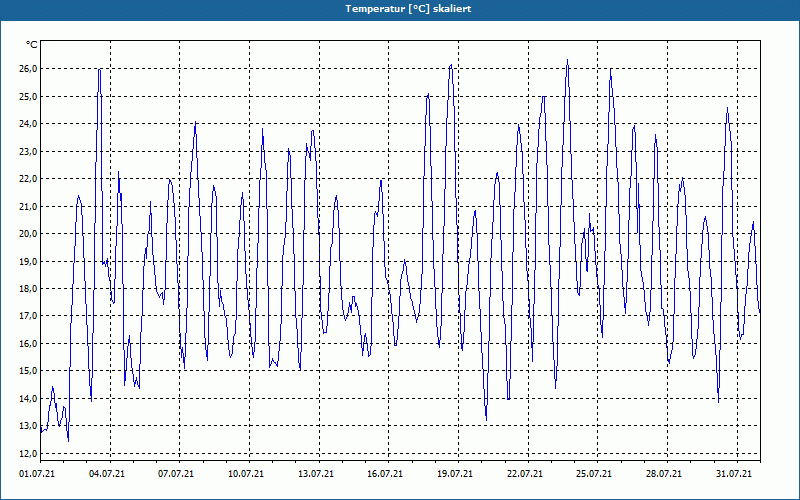
Task: Select the 21,0 y-axis label
Action: [29, 207]
